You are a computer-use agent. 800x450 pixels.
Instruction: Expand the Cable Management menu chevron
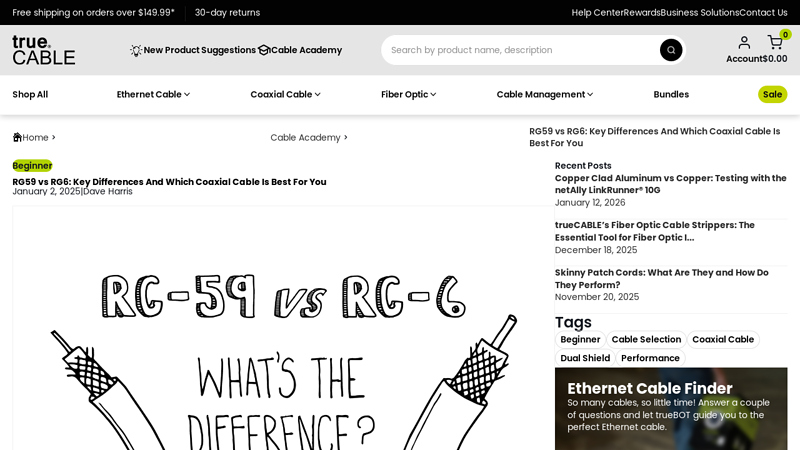(x=590, y=94)
